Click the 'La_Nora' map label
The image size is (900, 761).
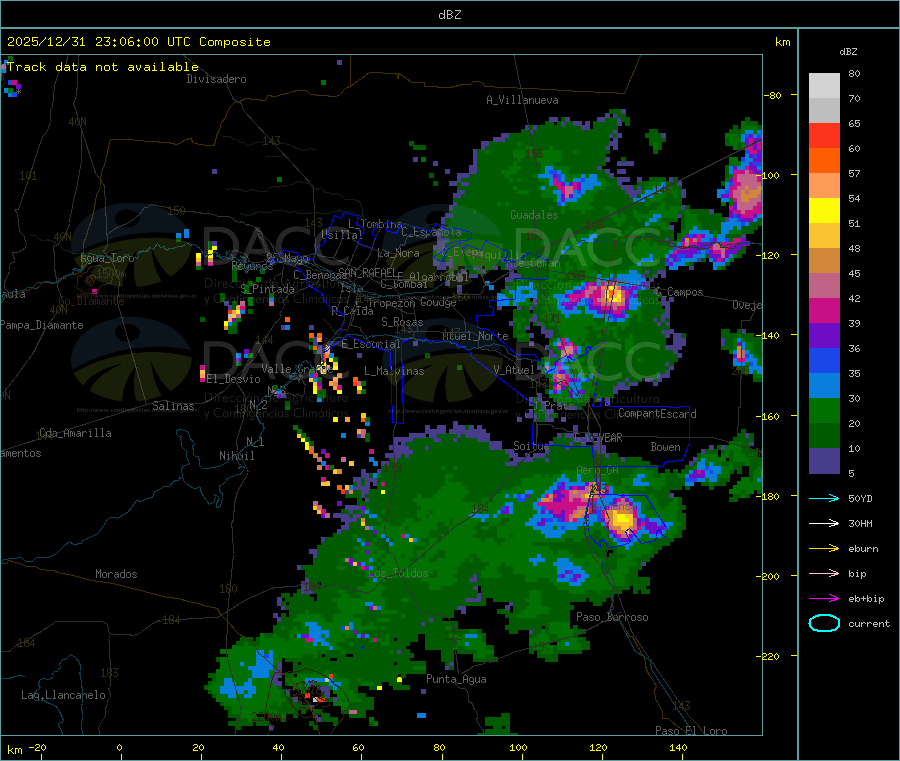coord(398,253)
